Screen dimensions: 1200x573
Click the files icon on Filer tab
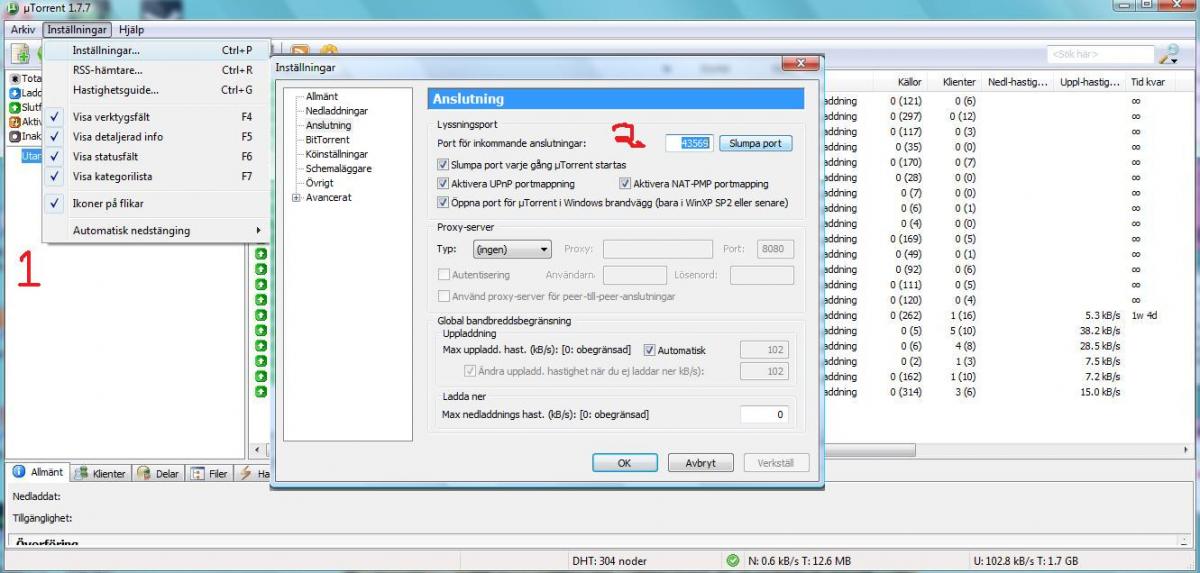(x=197, y=473)
